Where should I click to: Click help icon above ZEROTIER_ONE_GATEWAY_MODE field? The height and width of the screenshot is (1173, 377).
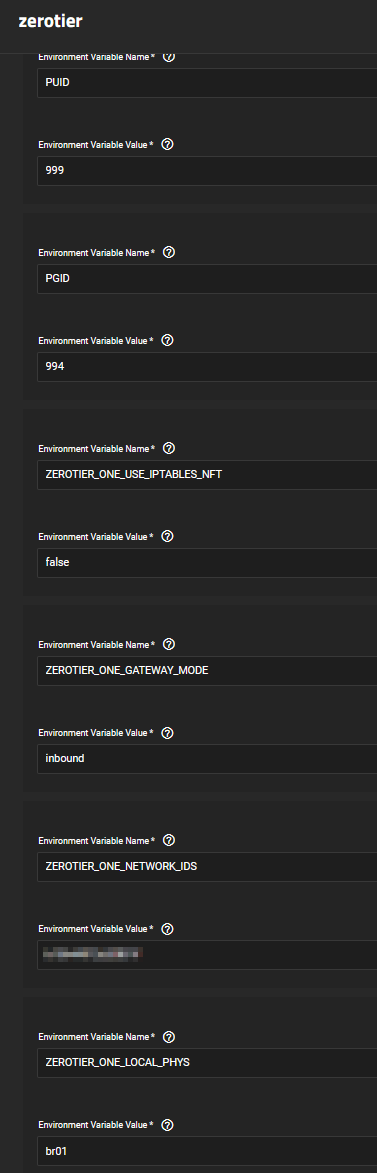pos(168,645)
